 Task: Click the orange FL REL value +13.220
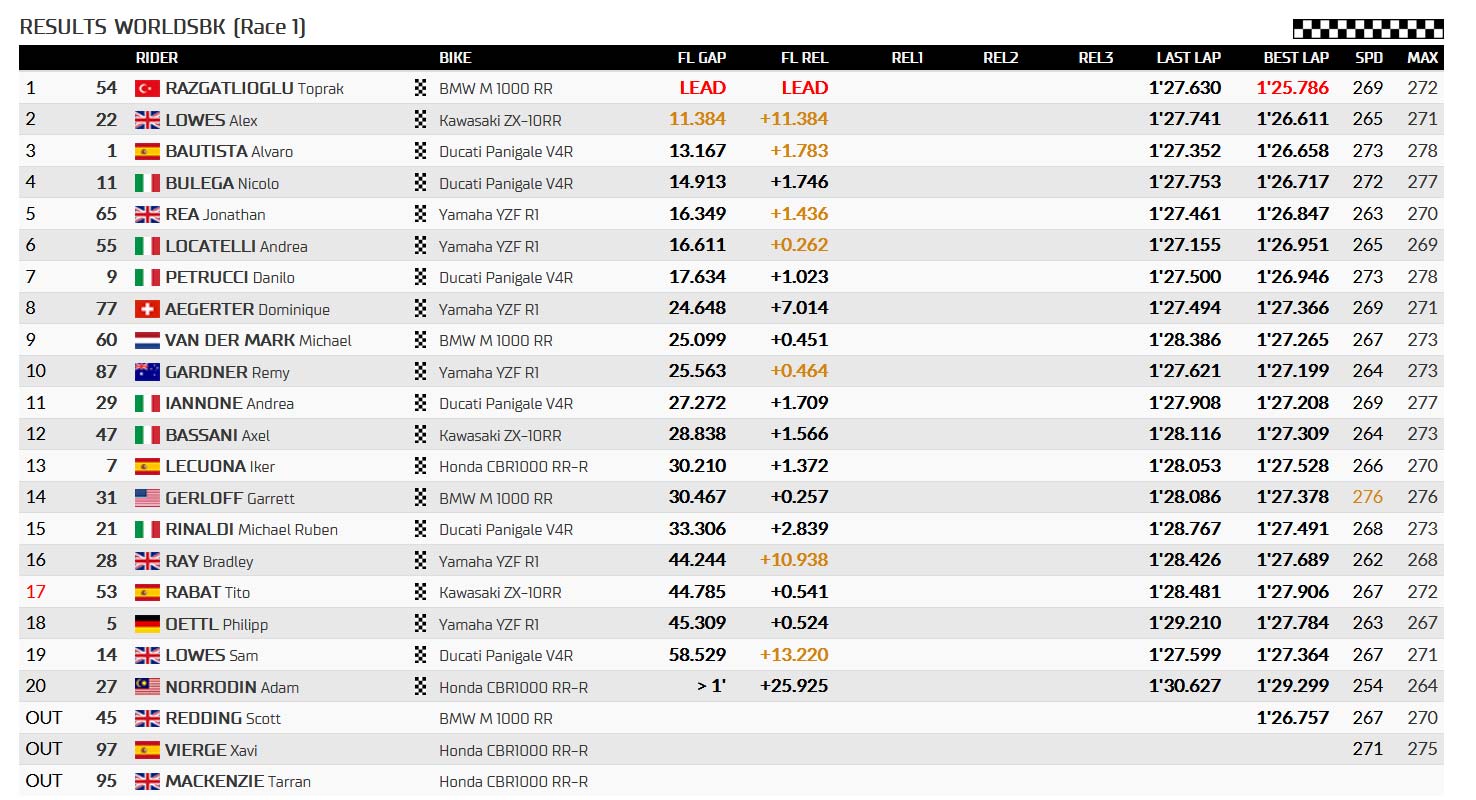[x=794, y=655]
